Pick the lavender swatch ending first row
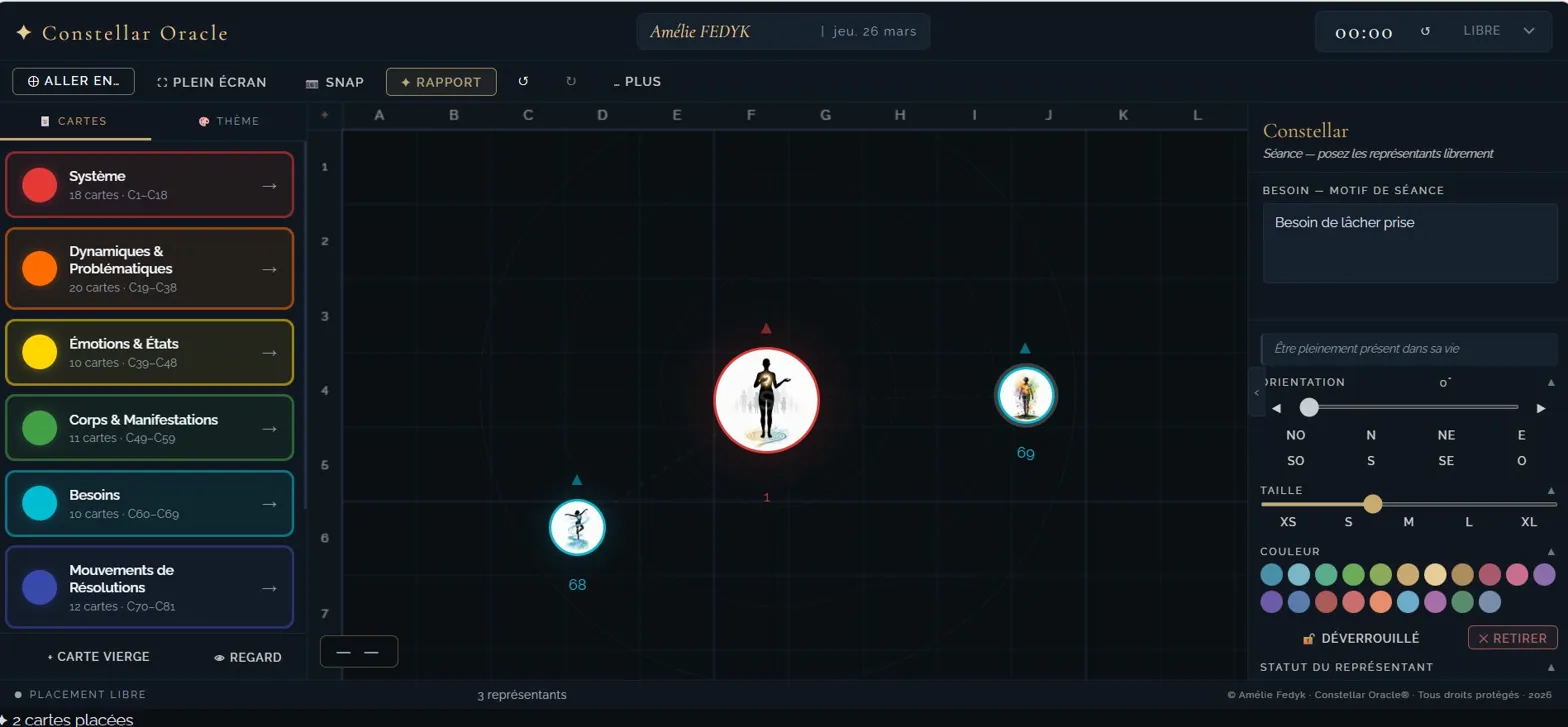Viewport: 1568px width, 727px height. point(1545,575)
